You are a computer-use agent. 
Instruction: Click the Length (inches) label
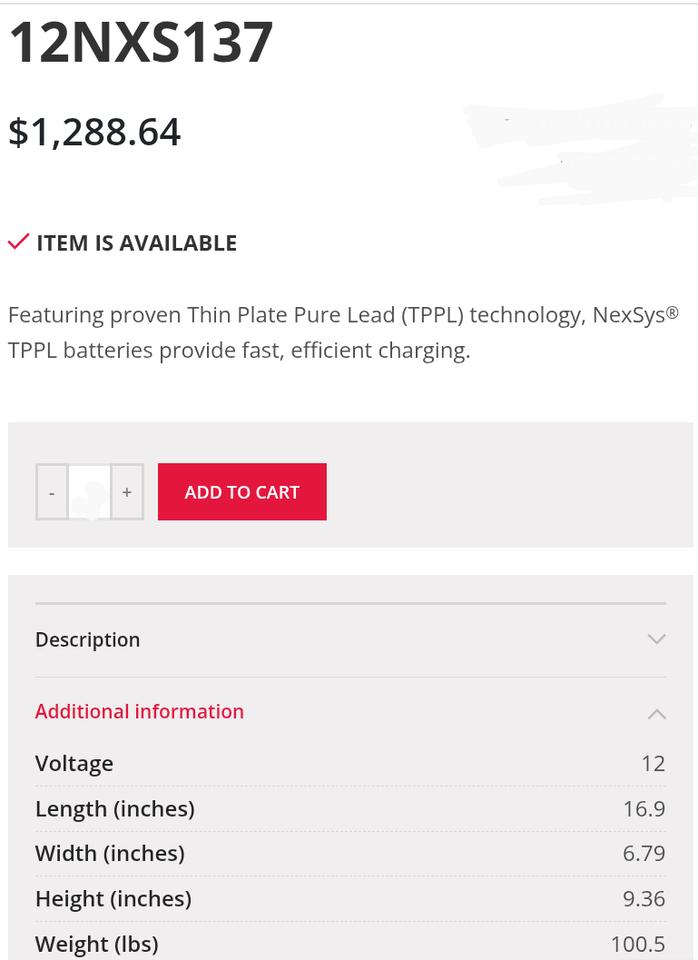(x=115, y=809)
